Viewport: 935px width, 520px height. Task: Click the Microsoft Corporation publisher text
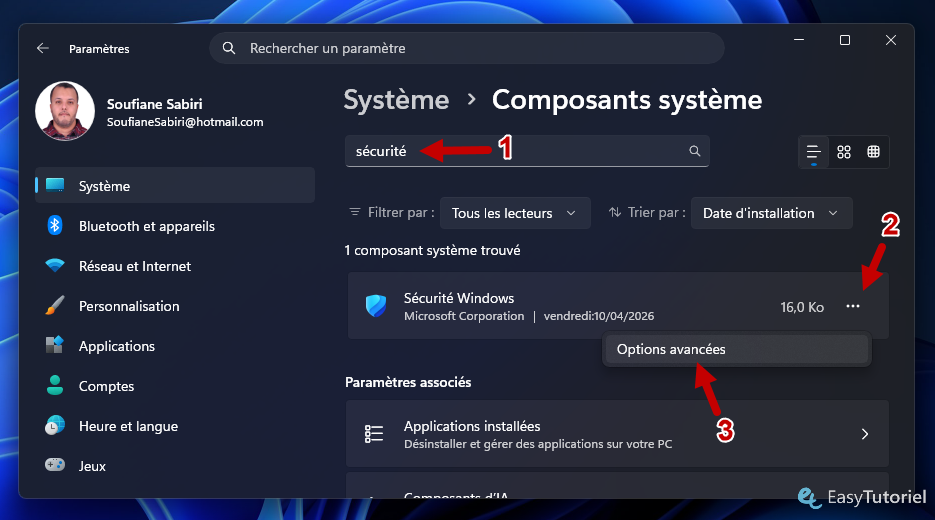tap(464, 316)
